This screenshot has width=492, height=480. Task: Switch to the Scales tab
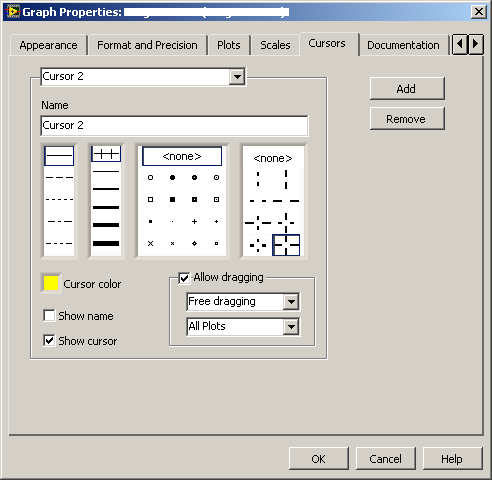[275, 45]
